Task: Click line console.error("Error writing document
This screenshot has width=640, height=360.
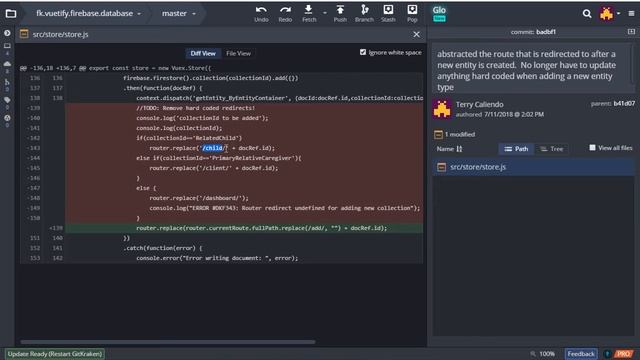Action: coord(217,258)
